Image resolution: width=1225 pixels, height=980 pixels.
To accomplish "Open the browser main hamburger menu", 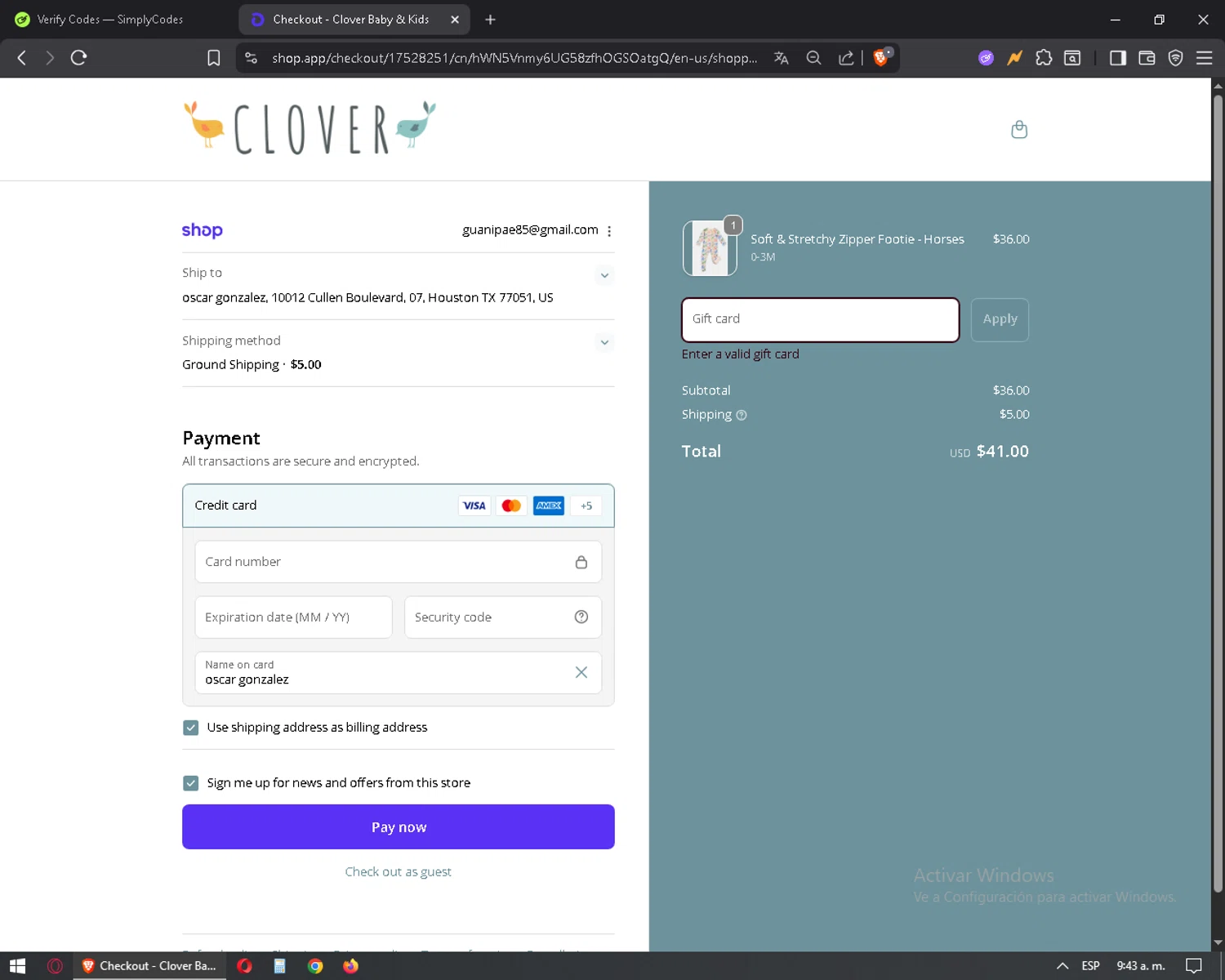I will (x=1205, y=57).
